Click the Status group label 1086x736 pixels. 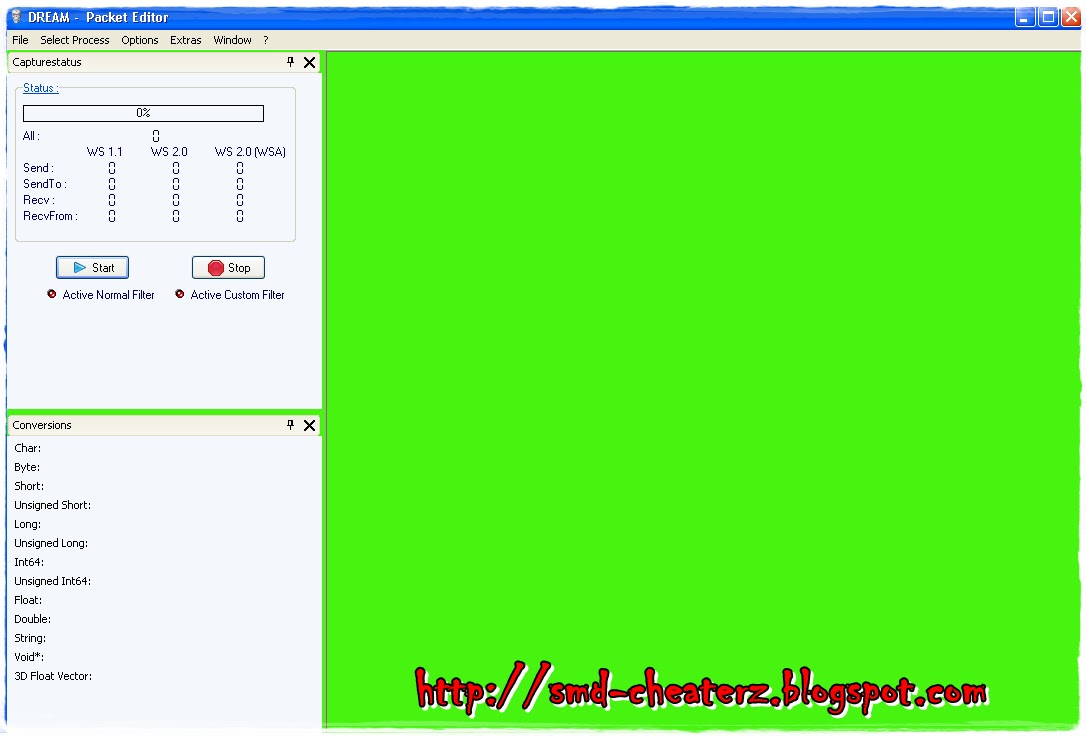pos(40,88)
